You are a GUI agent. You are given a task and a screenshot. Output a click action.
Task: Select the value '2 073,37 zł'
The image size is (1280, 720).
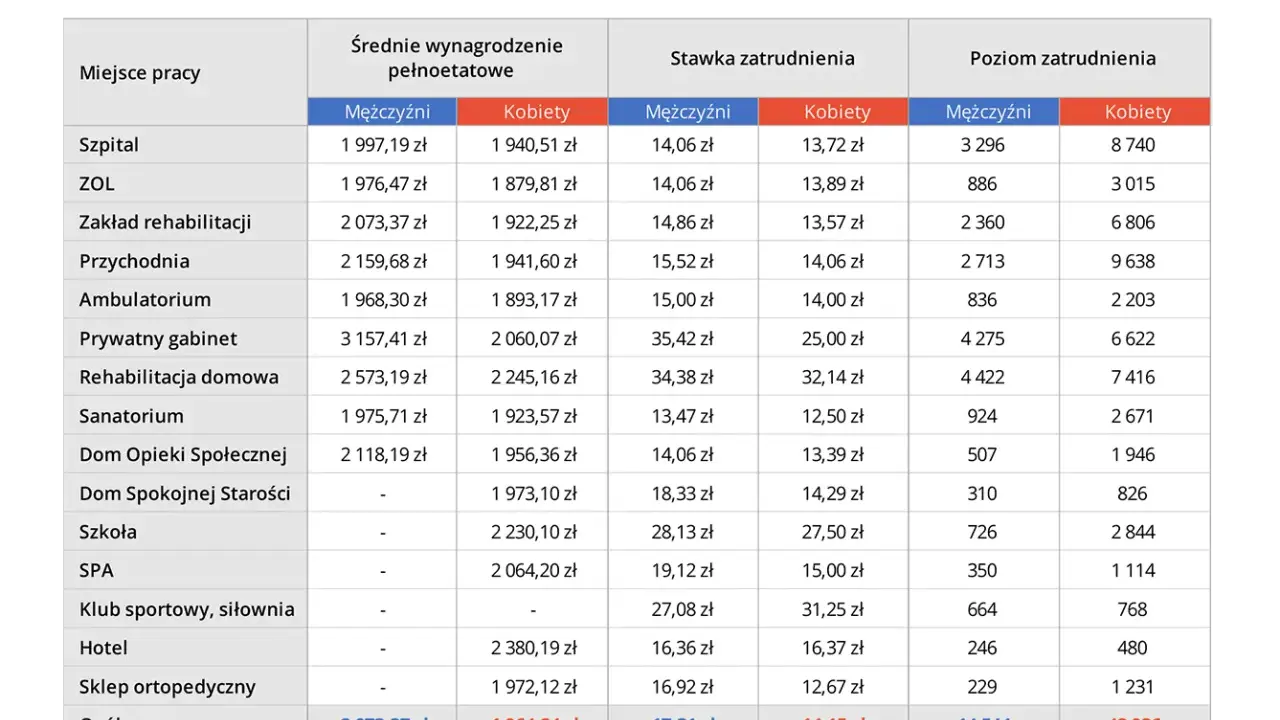[383, 222]
